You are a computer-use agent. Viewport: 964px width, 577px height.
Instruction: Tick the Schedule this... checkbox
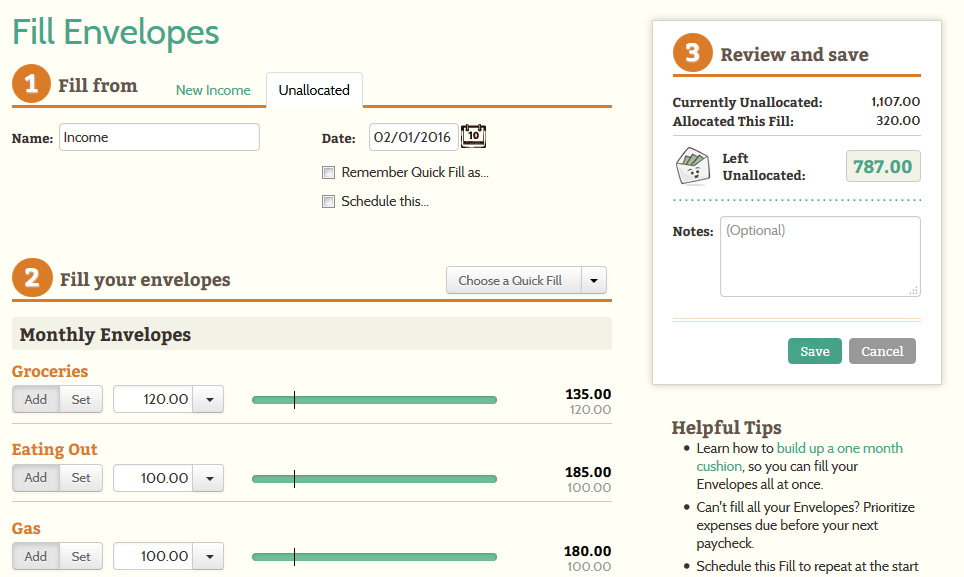click(x=328, y=202)
